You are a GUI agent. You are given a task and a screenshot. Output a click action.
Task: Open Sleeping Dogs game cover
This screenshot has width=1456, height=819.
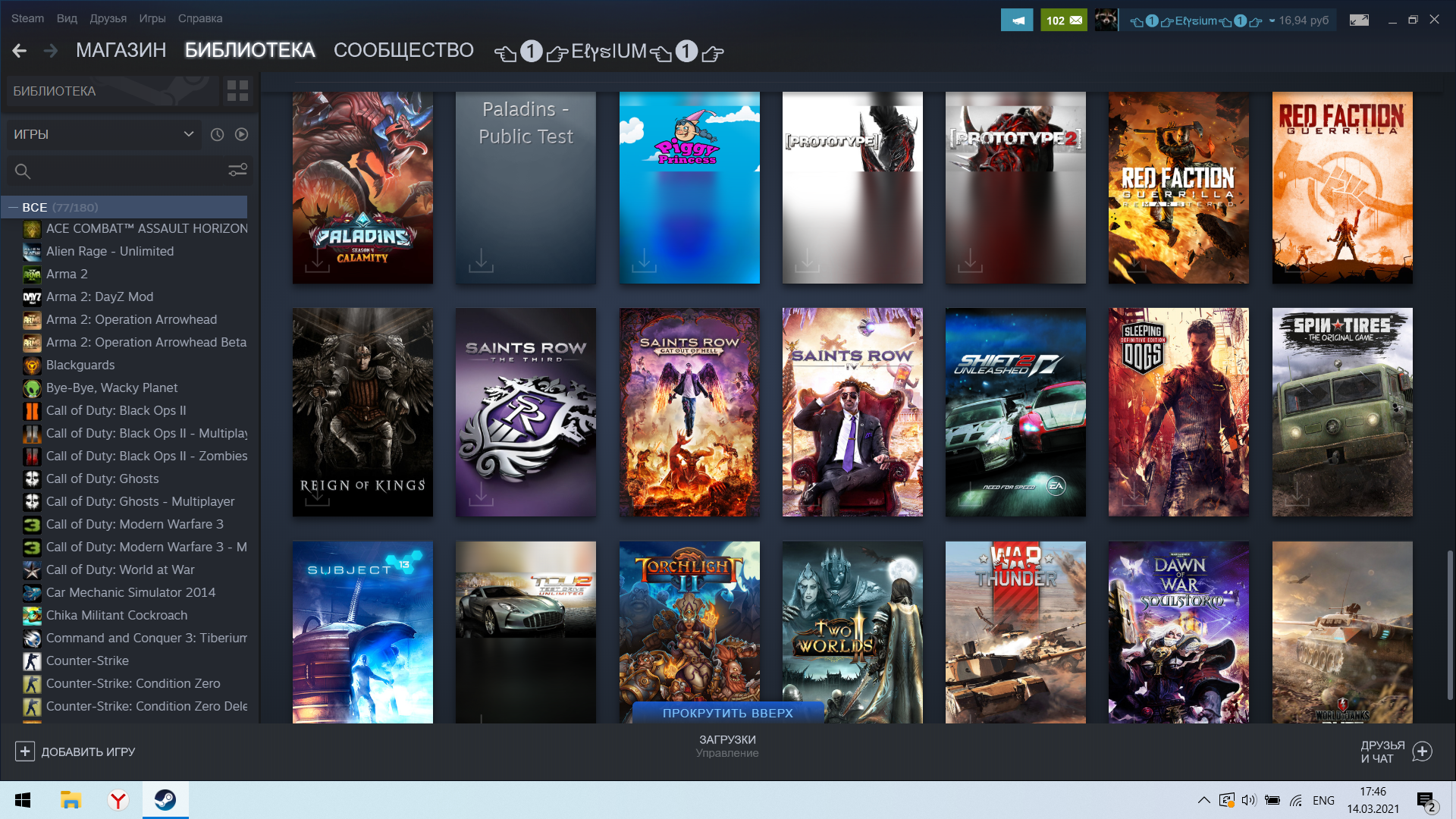(x=1178, y=412)
